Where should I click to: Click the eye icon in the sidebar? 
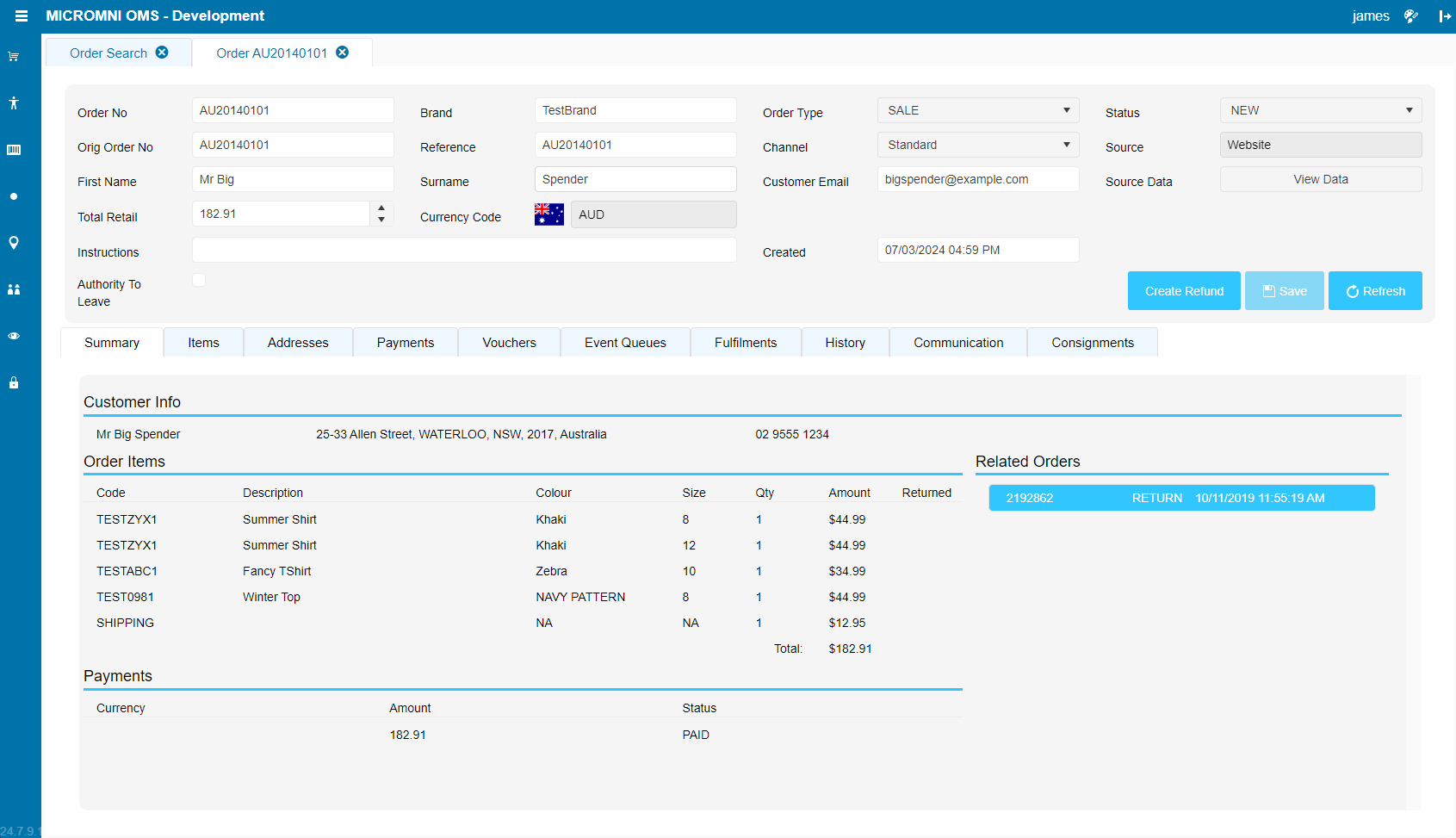(x=13, y=336)
